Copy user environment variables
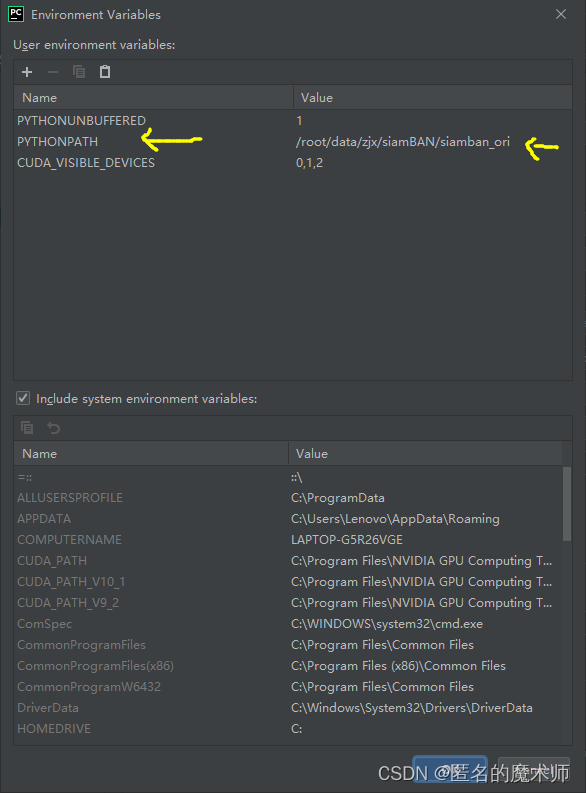 click(79, 72)
